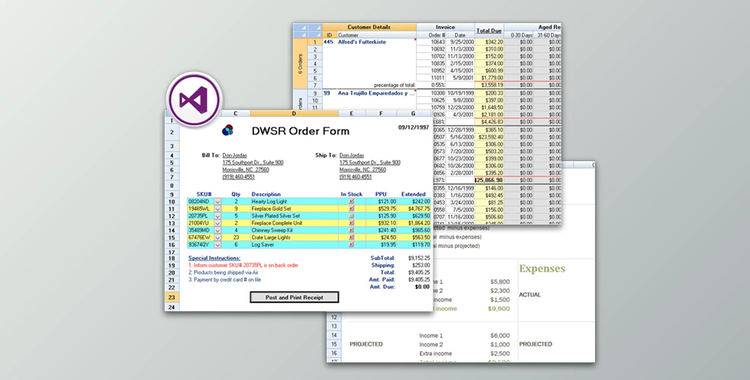Click Customer Details header in invoice sheet
The height and width of the screenshot is (380, 750).
pos(369,27)
